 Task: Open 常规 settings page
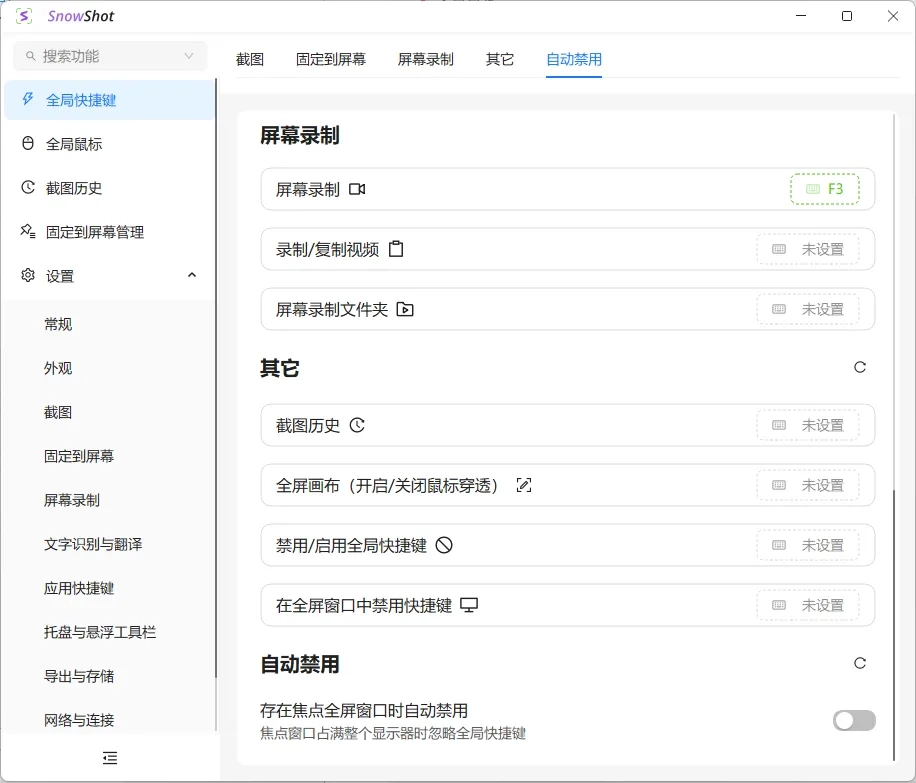point(110,324)
